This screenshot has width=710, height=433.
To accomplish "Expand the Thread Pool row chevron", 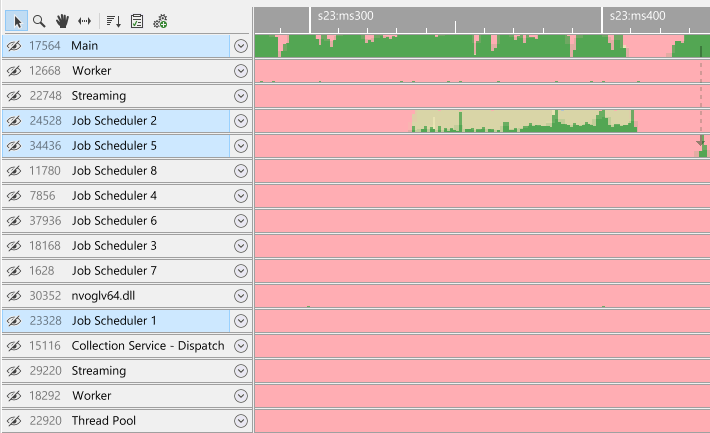I will coord(241,421).
